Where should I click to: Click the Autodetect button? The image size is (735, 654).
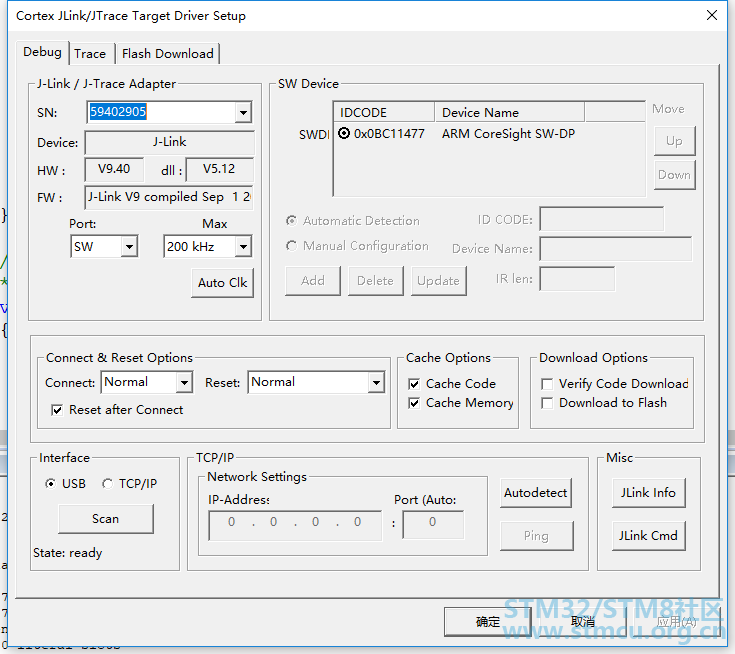coord(536,493)
